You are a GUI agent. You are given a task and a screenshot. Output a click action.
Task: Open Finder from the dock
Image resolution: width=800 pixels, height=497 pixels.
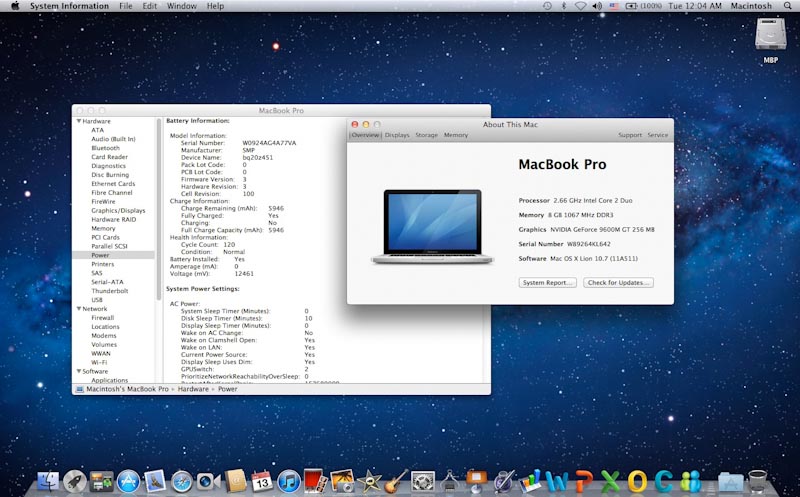pyautogui.click(x=47, y=481)
